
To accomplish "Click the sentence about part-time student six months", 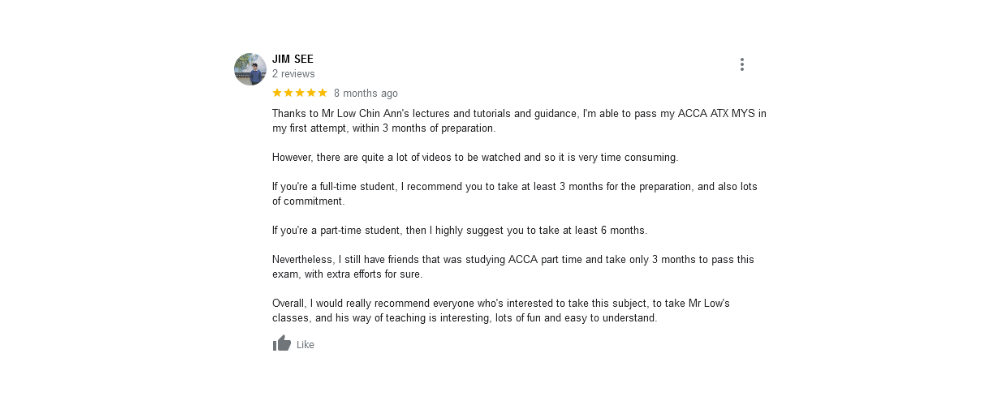I will [x=460, y=230].
